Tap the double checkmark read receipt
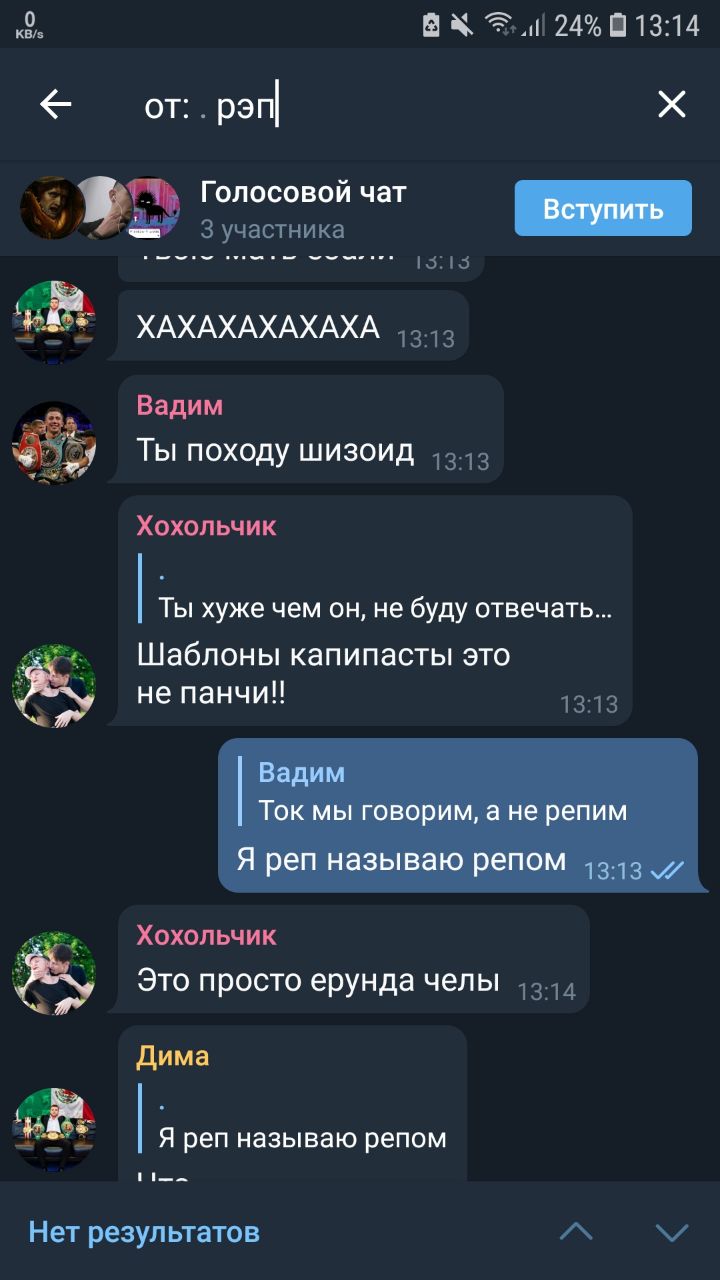The height and width of the screenshot is (1280, 720). point(667,870)
